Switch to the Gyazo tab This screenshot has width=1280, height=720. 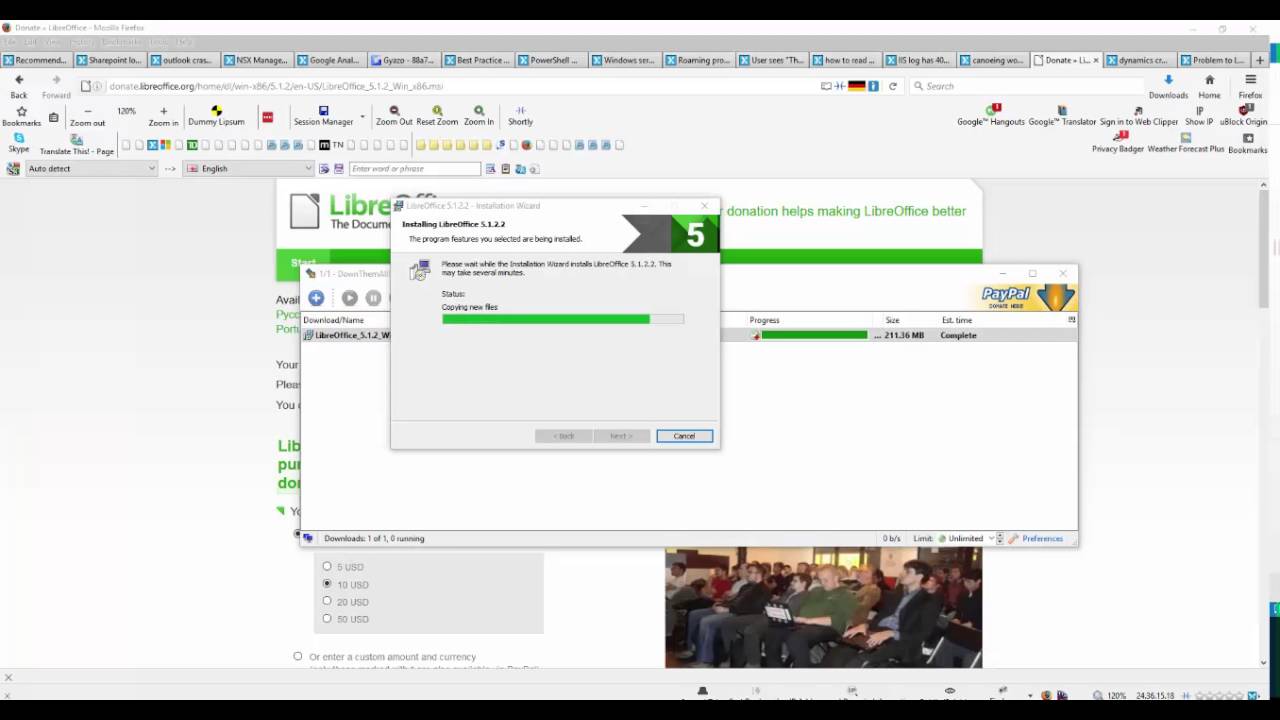click(x=405, y=60)
